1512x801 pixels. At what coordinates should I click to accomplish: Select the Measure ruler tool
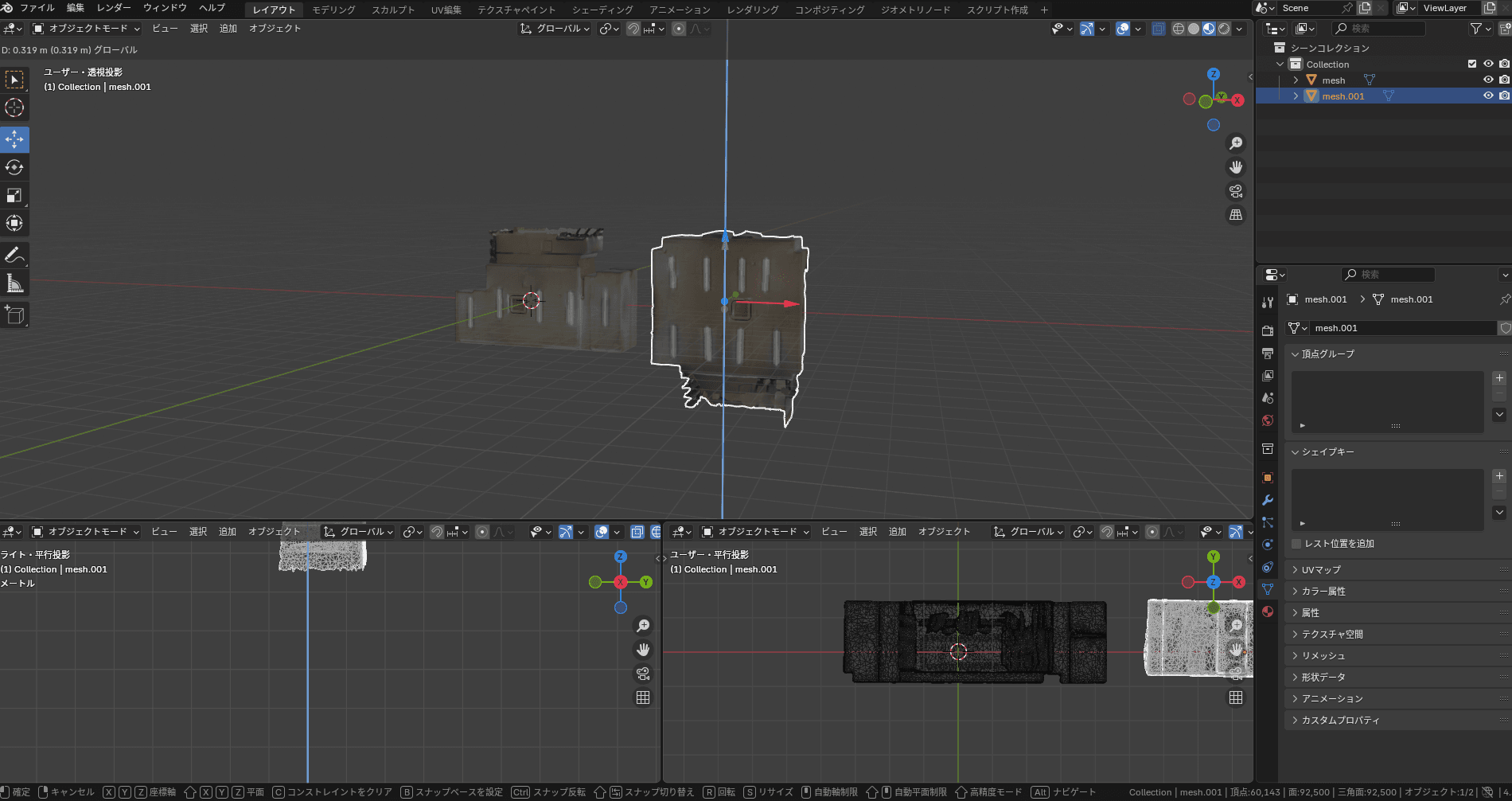[14, 283]
